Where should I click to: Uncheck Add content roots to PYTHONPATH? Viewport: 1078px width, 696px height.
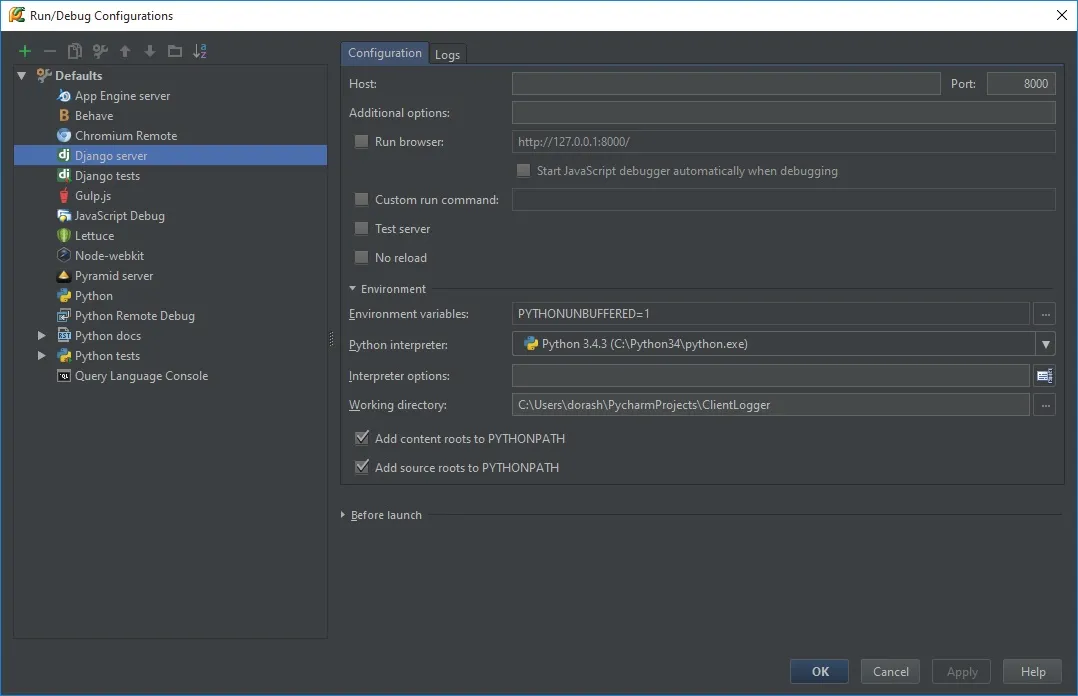click(x=361, y=437)
